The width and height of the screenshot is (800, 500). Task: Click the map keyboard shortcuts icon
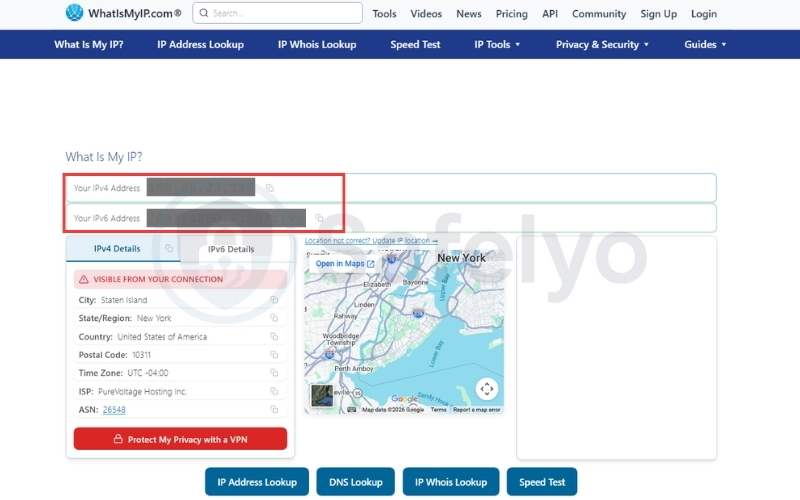pyautogui.click(x=352, y=410)
